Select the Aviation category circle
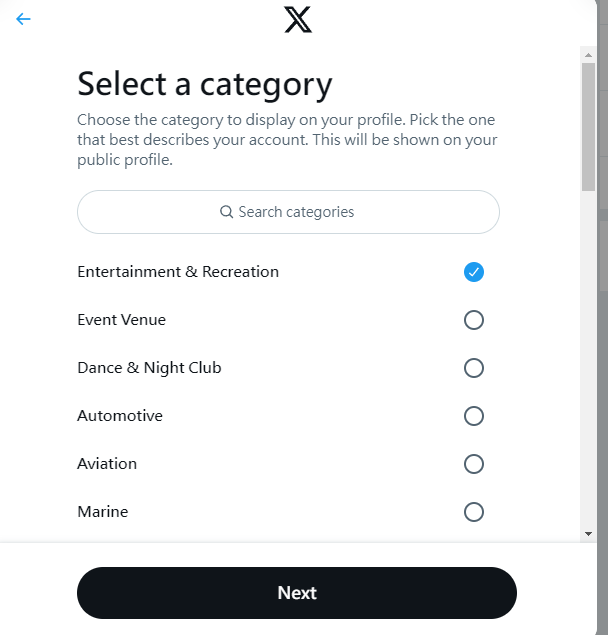Viewport: 608px width, 635px height. point(474,464)
